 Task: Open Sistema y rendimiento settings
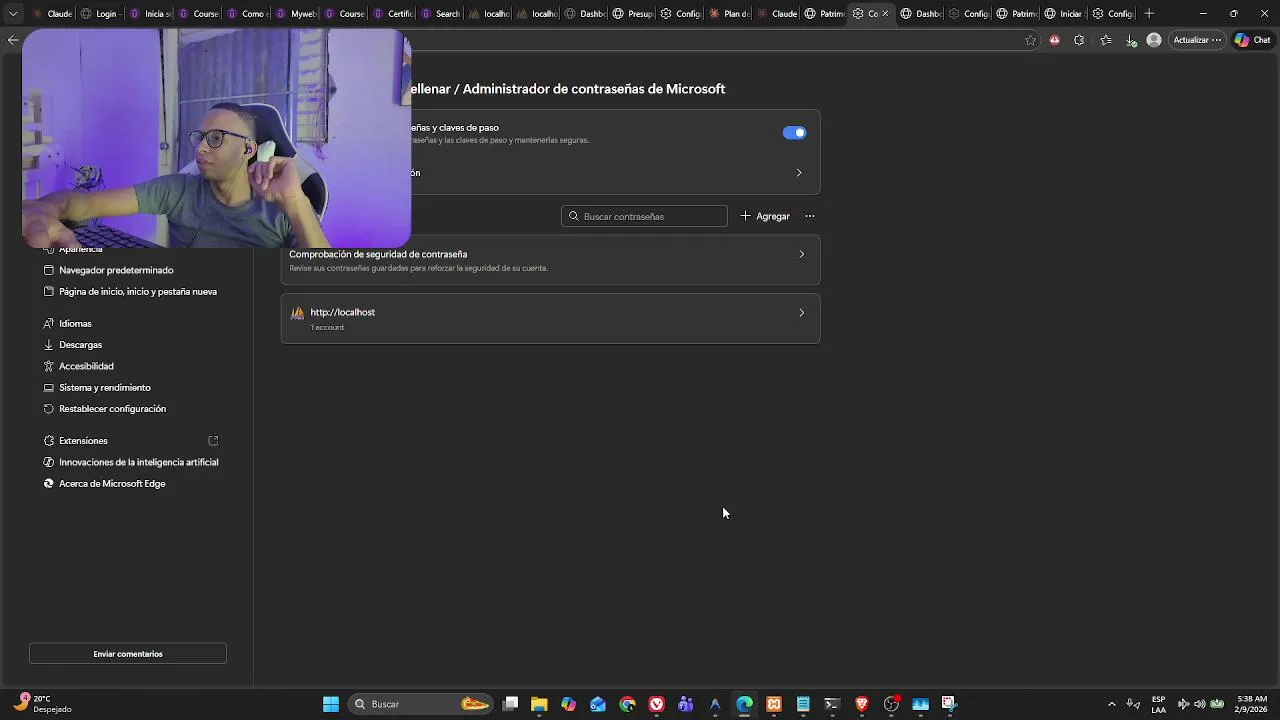point(105,388)
